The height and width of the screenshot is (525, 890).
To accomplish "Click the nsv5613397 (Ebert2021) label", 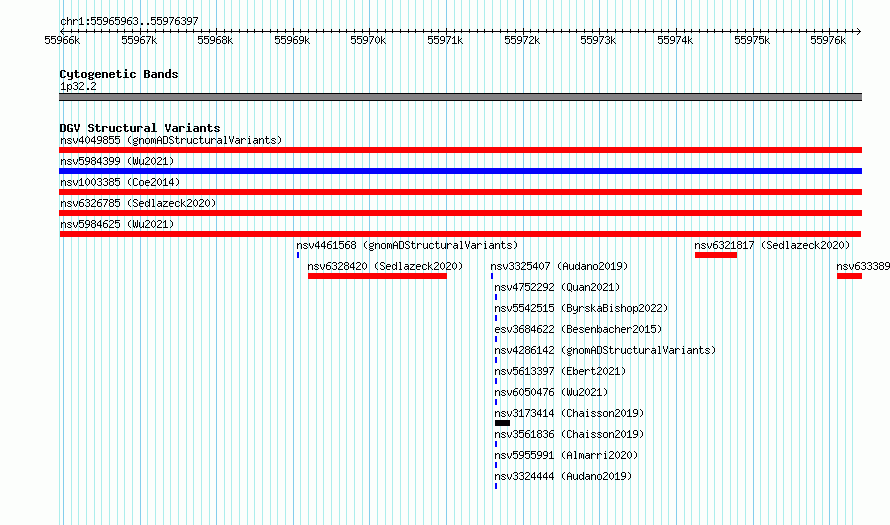I will point(560,371).
